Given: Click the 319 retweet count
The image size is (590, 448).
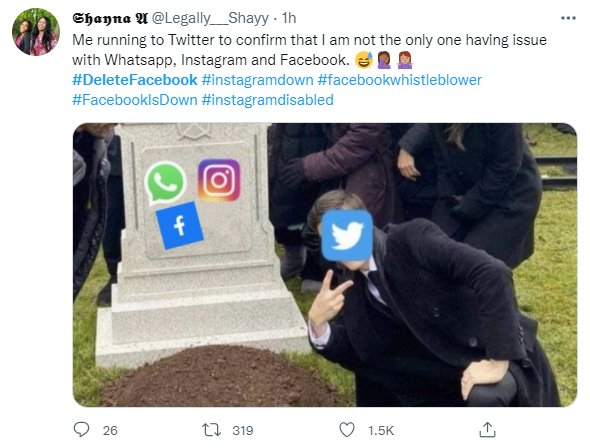Looking at the screenshot, I should 243,430.
